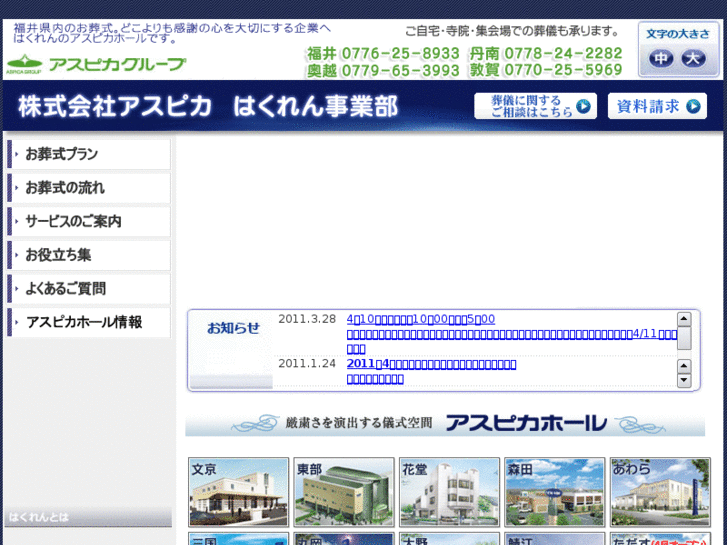Screen dimensions: 727x545
Task: Open the 資料請求 button
Action: coord(657,106)
